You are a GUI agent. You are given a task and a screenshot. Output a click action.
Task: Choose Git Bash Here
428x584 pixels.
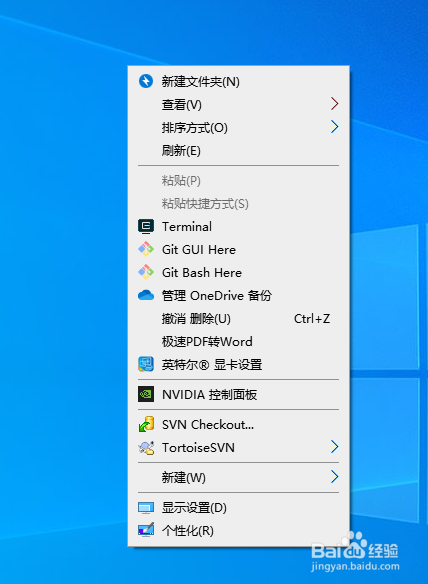tap(238, 273)
